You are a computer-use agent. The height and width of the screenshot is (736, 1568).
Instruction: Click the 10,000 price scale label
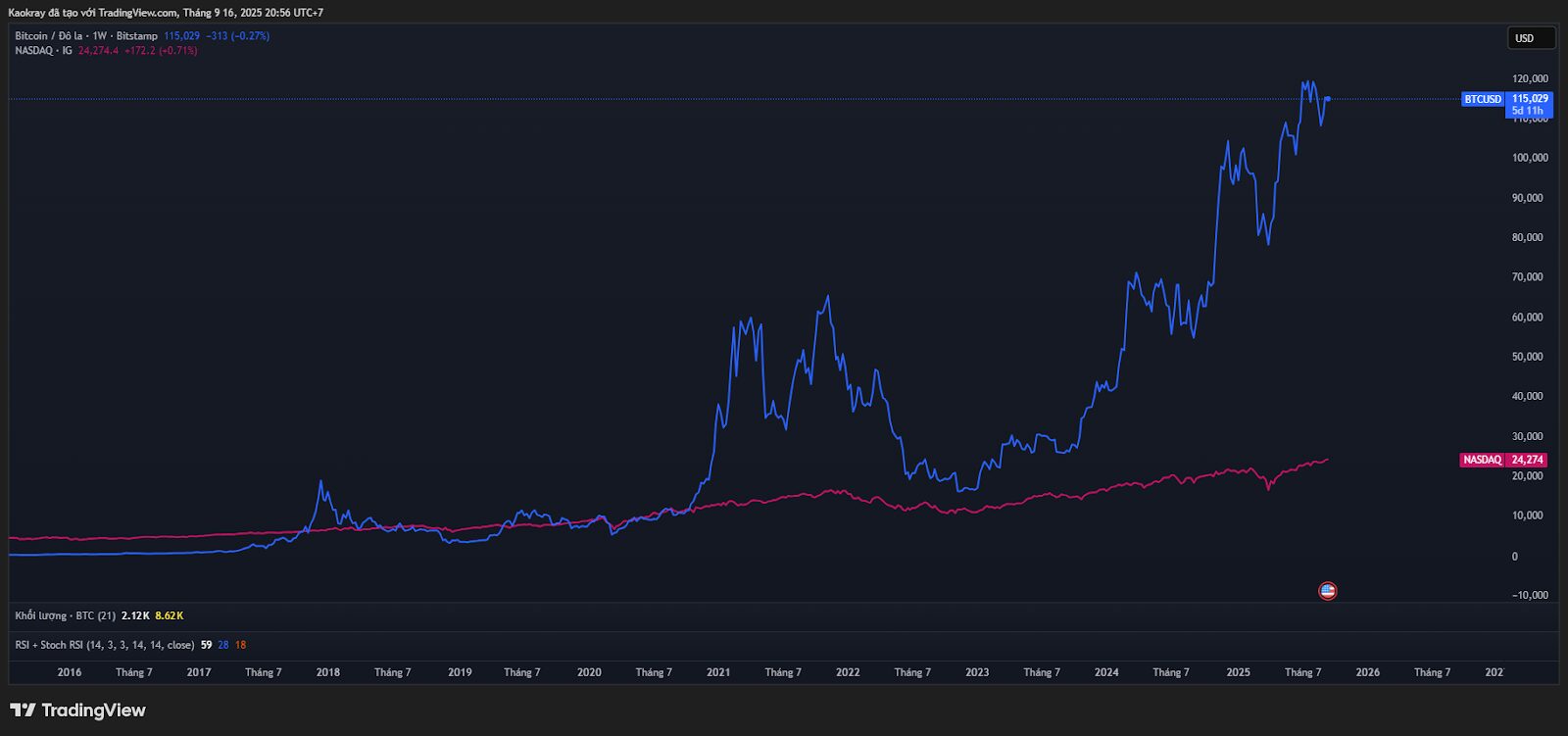(1527, 515)
